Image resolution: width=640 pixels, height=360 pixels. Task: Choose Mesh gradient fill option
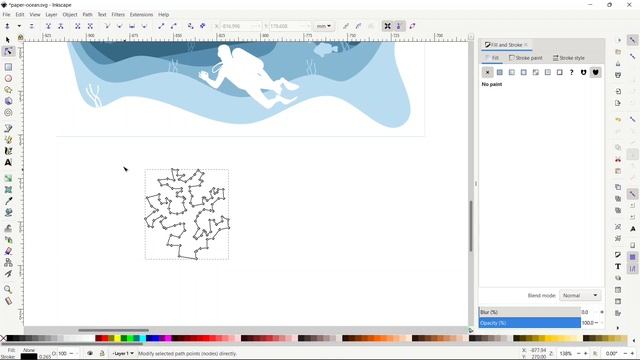[536, 72]
